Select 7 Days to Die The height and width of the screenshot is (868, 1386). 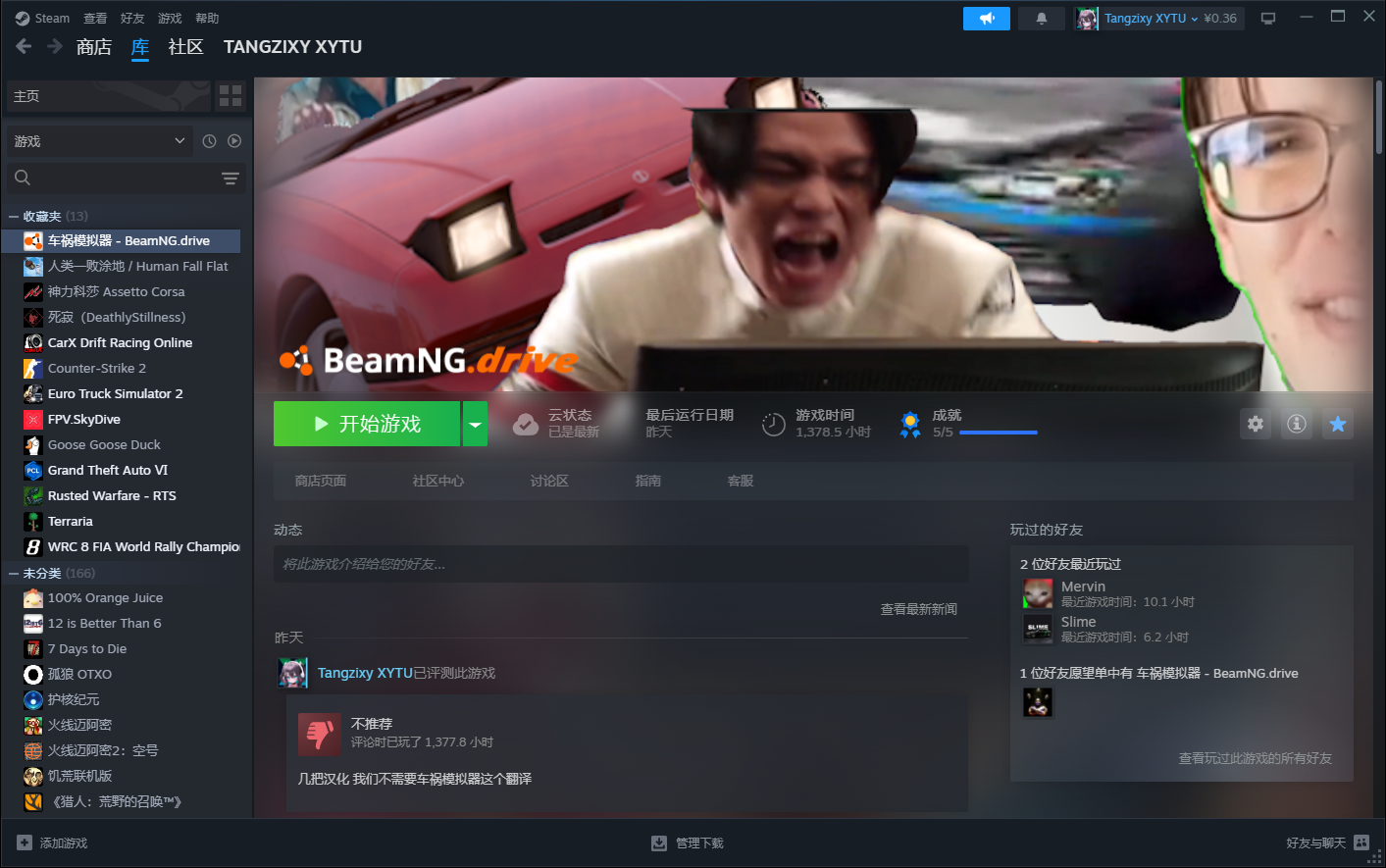[121, 648]
